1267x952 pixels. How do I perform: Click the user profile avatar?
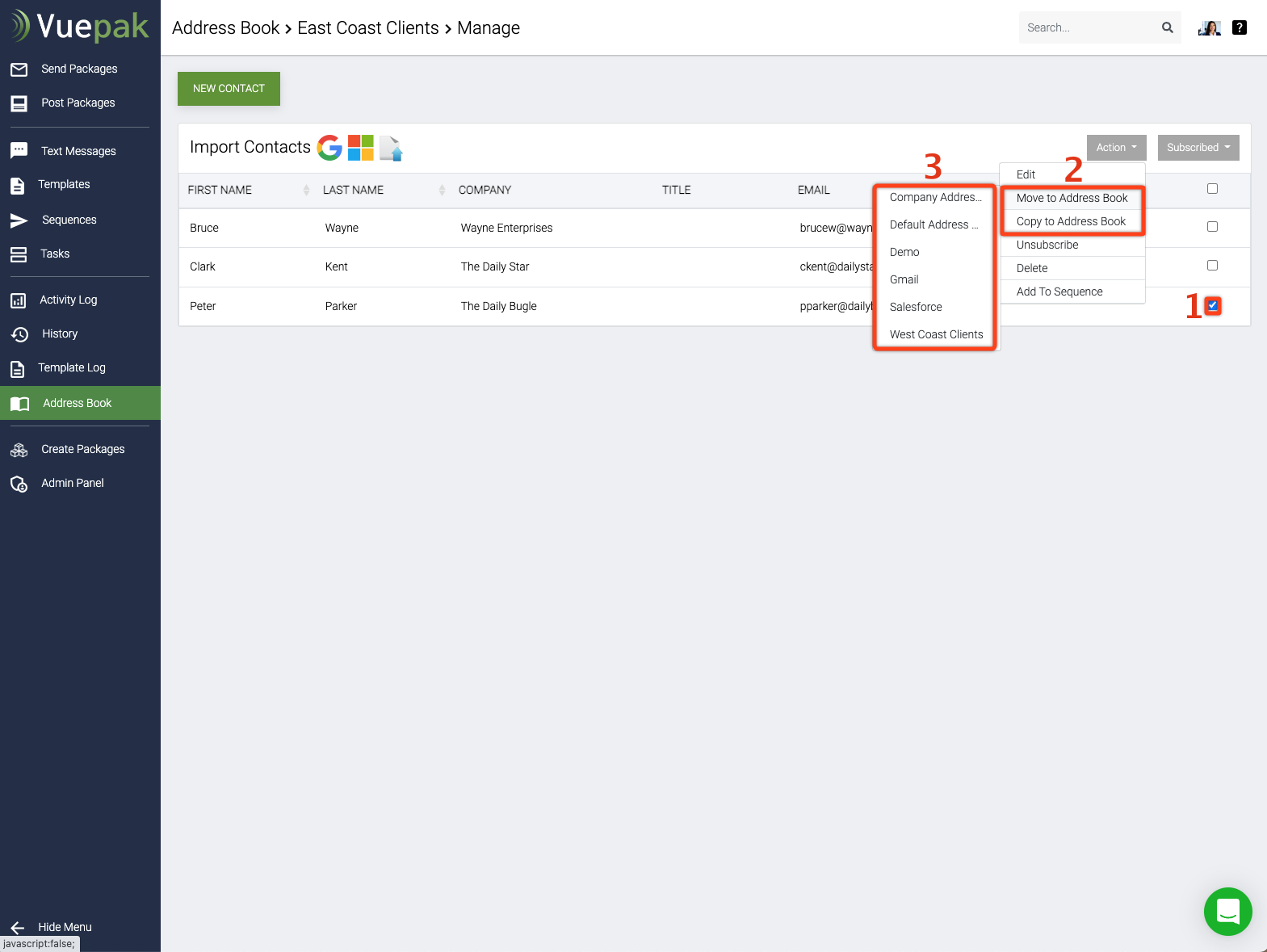[1209, 27]
